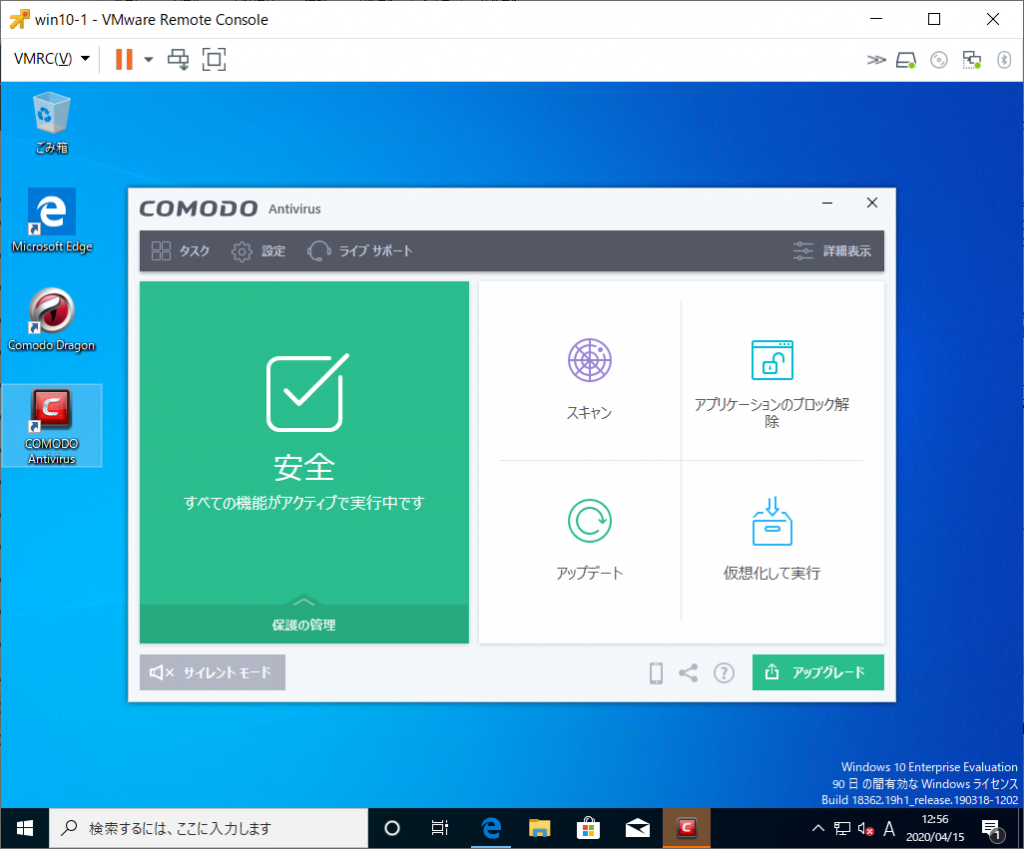Click the VMRC hard disk device icon
Screen dimensions: 1024x849
(x=906, y=60)
